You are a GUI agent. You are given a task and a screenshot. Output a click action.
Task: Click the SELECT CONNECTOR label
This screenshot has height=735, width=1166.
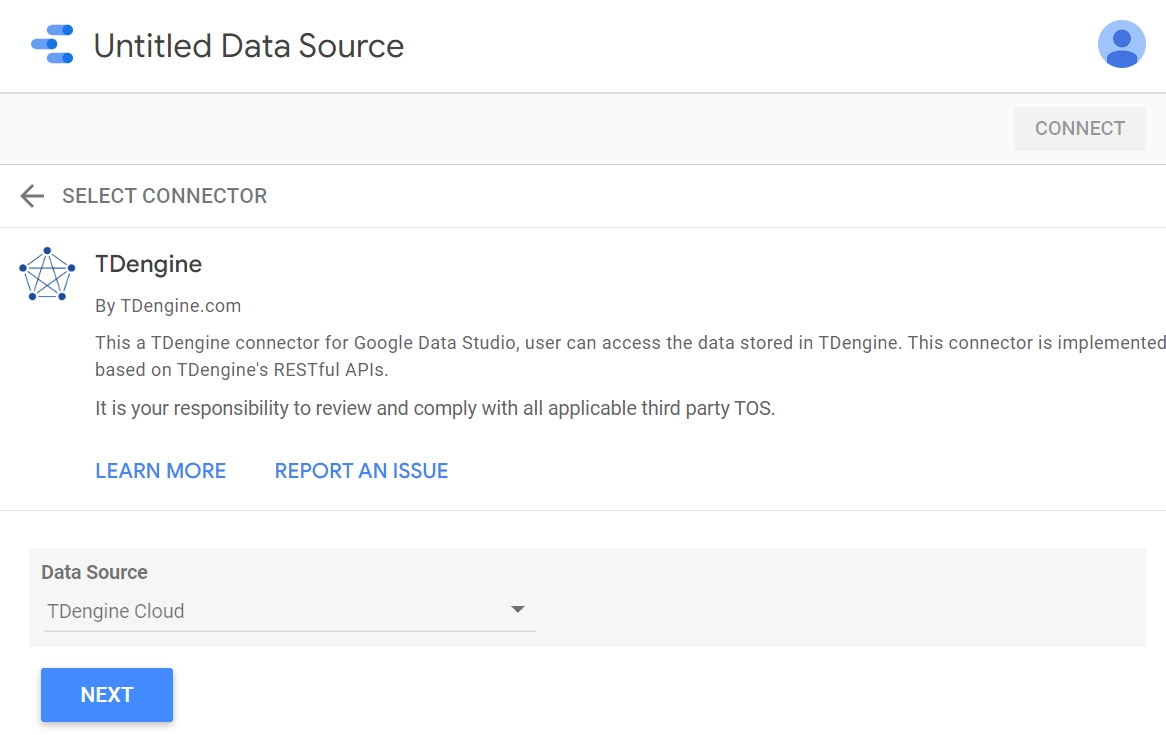coord(164,196)
